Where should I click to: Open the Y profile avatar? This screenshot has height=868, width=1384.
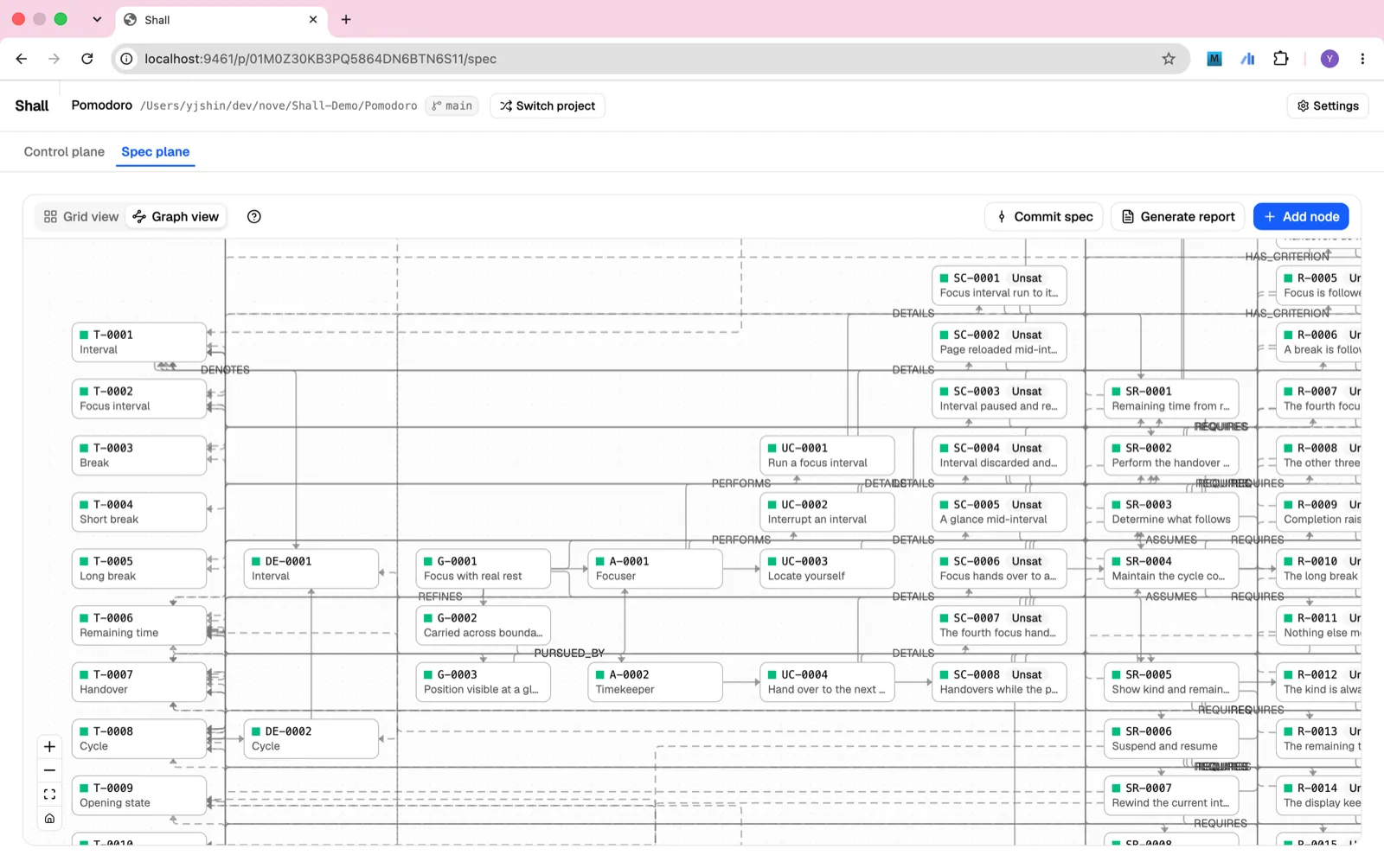(x=1330, y=59)
